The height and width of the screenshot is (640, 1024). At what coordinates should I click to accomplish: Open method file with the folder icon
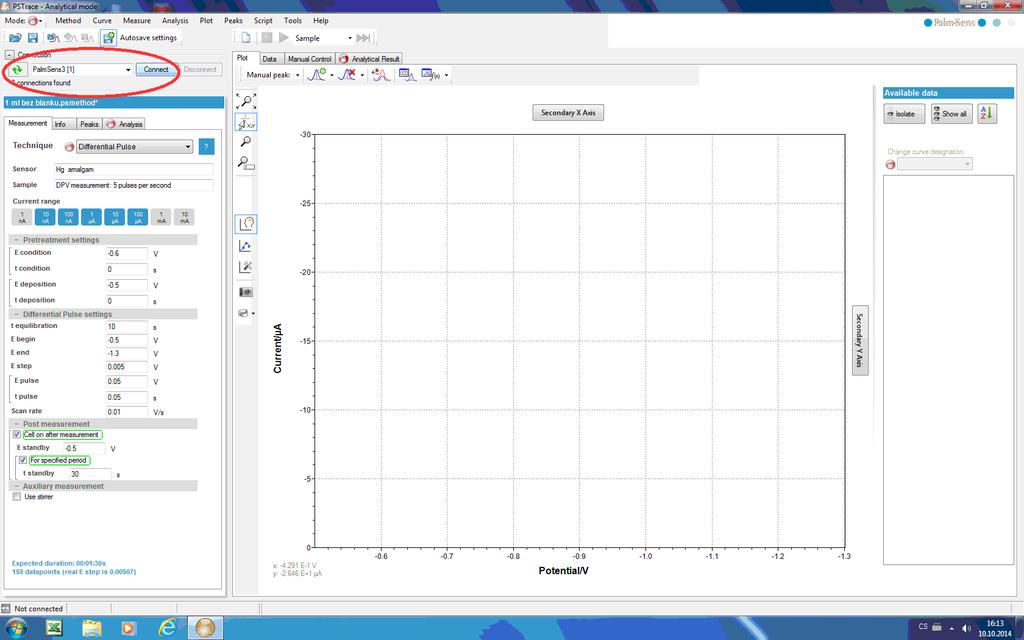tap(15, 38)
